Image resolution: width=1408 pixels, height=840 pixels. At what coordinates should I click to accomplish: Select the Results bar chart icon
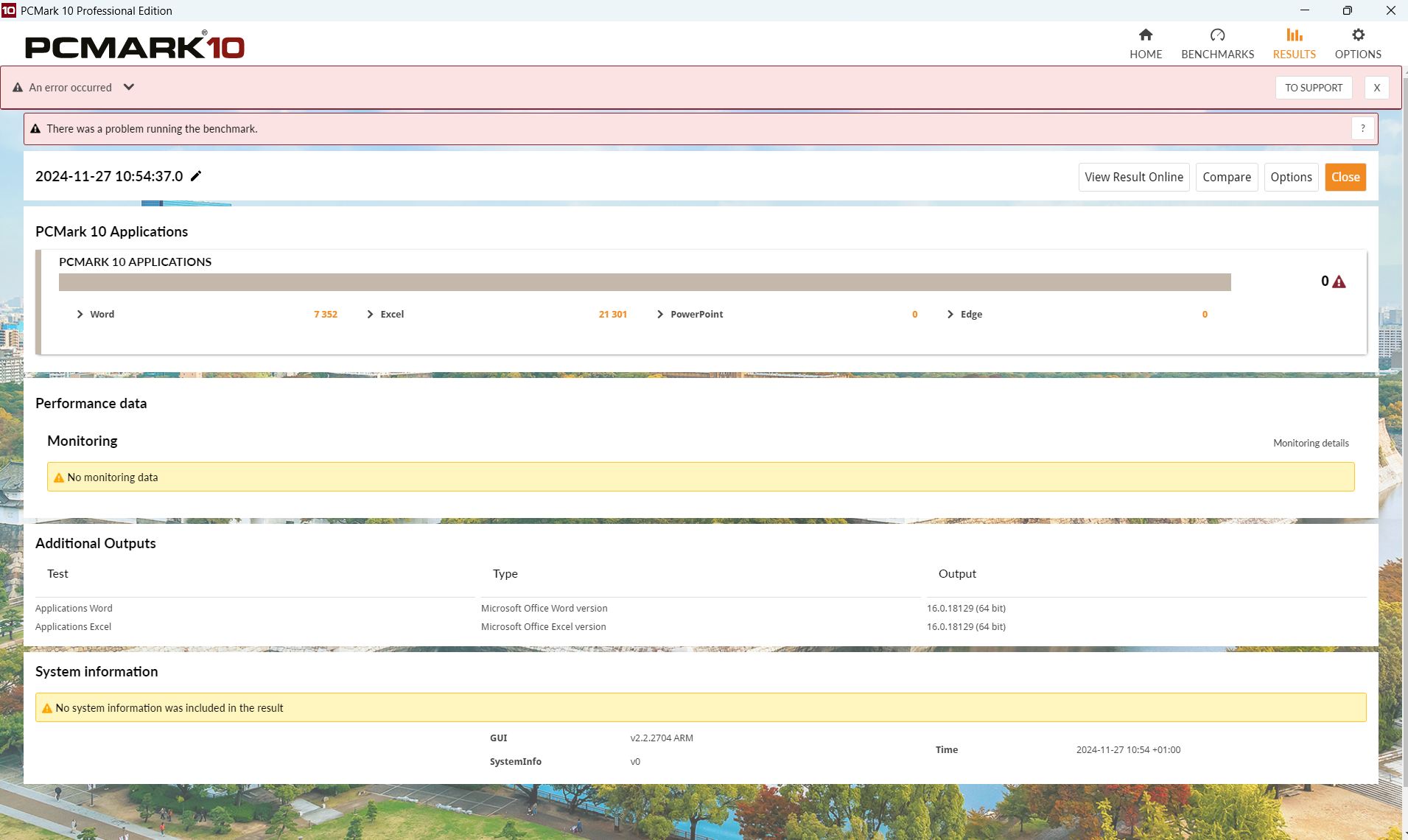(x=1294, y=35)
